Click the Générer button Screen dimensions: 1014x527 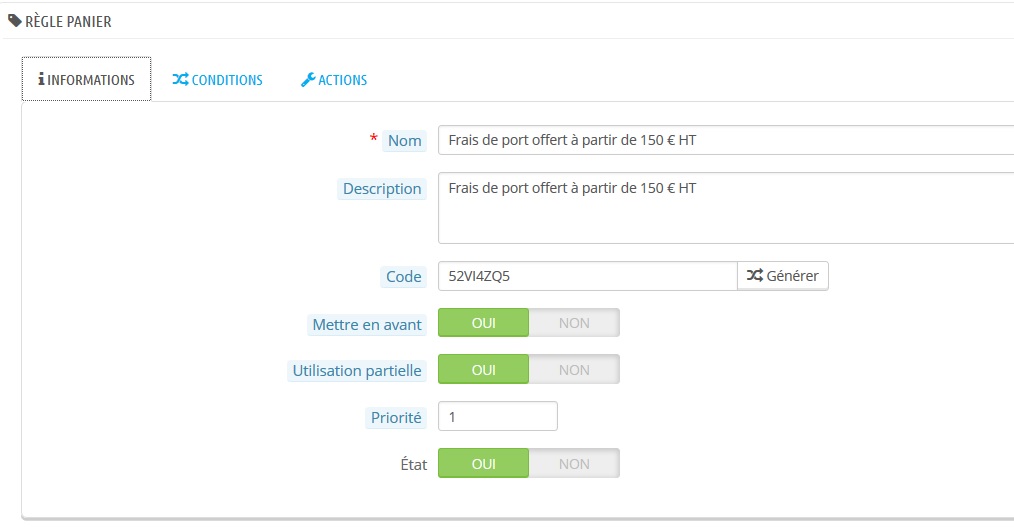(x=782, y=276)
